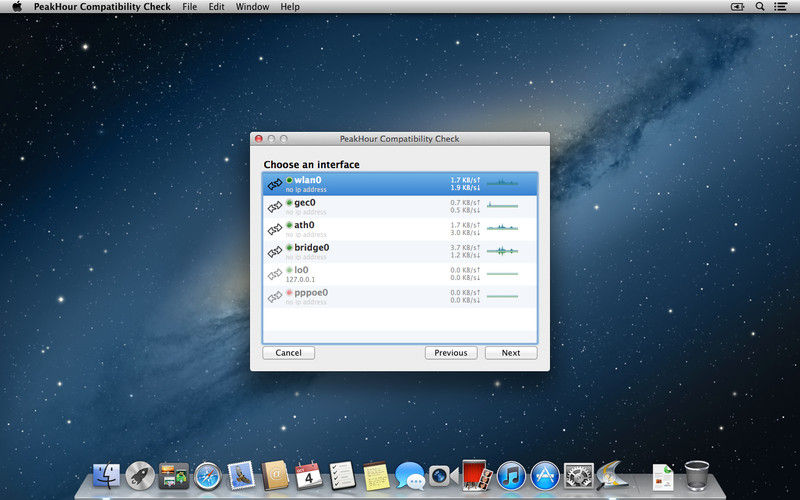Select the wlan0 interface name
Viewport: 800px width, 500px height.
(x=308, y=180)
